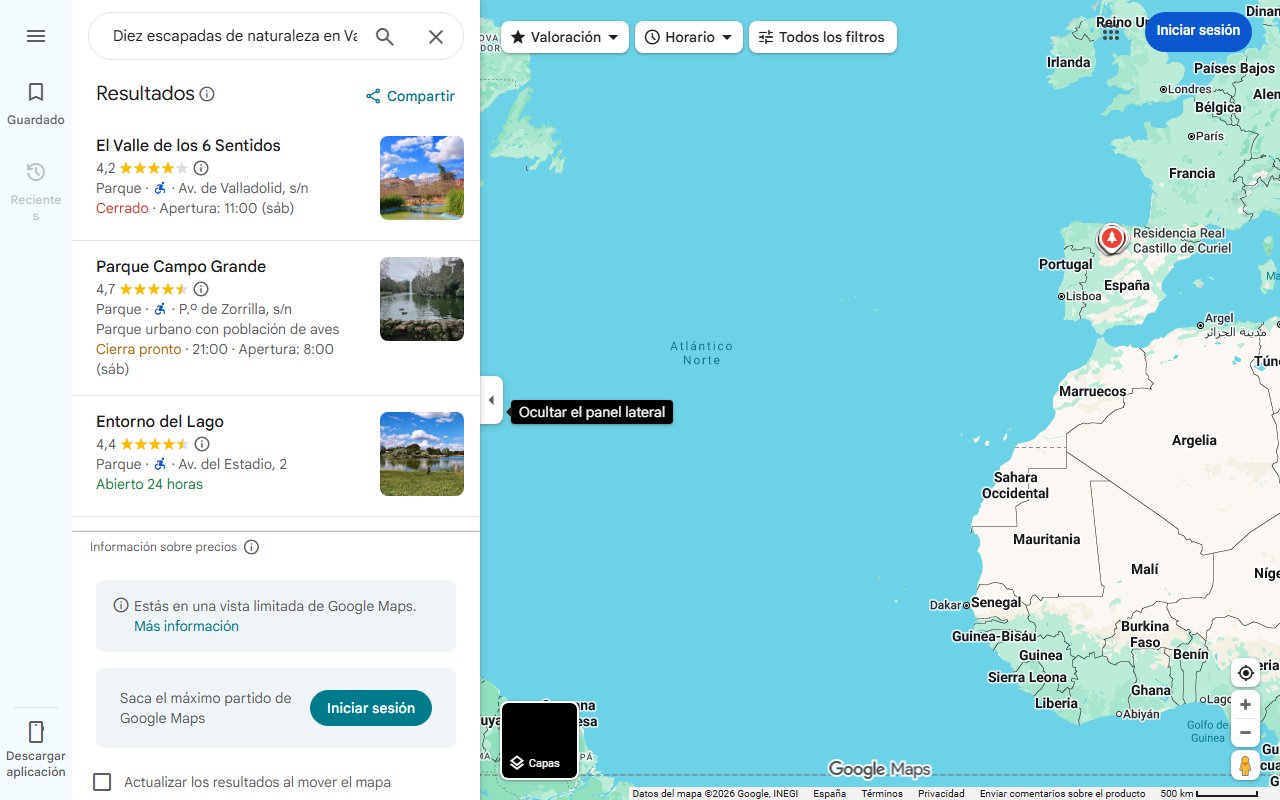Open the Más información link
Screen dimensions: 1280x800
tap(186, 625)
